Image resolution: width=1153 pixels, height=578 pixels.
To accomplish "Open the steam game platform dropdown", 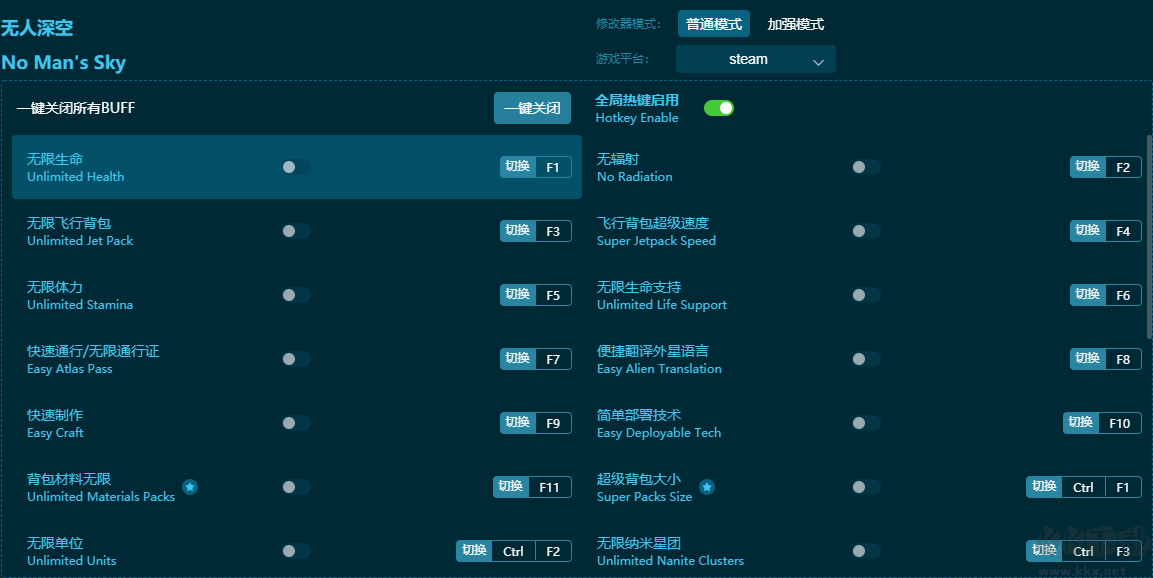I will (755, 59).
